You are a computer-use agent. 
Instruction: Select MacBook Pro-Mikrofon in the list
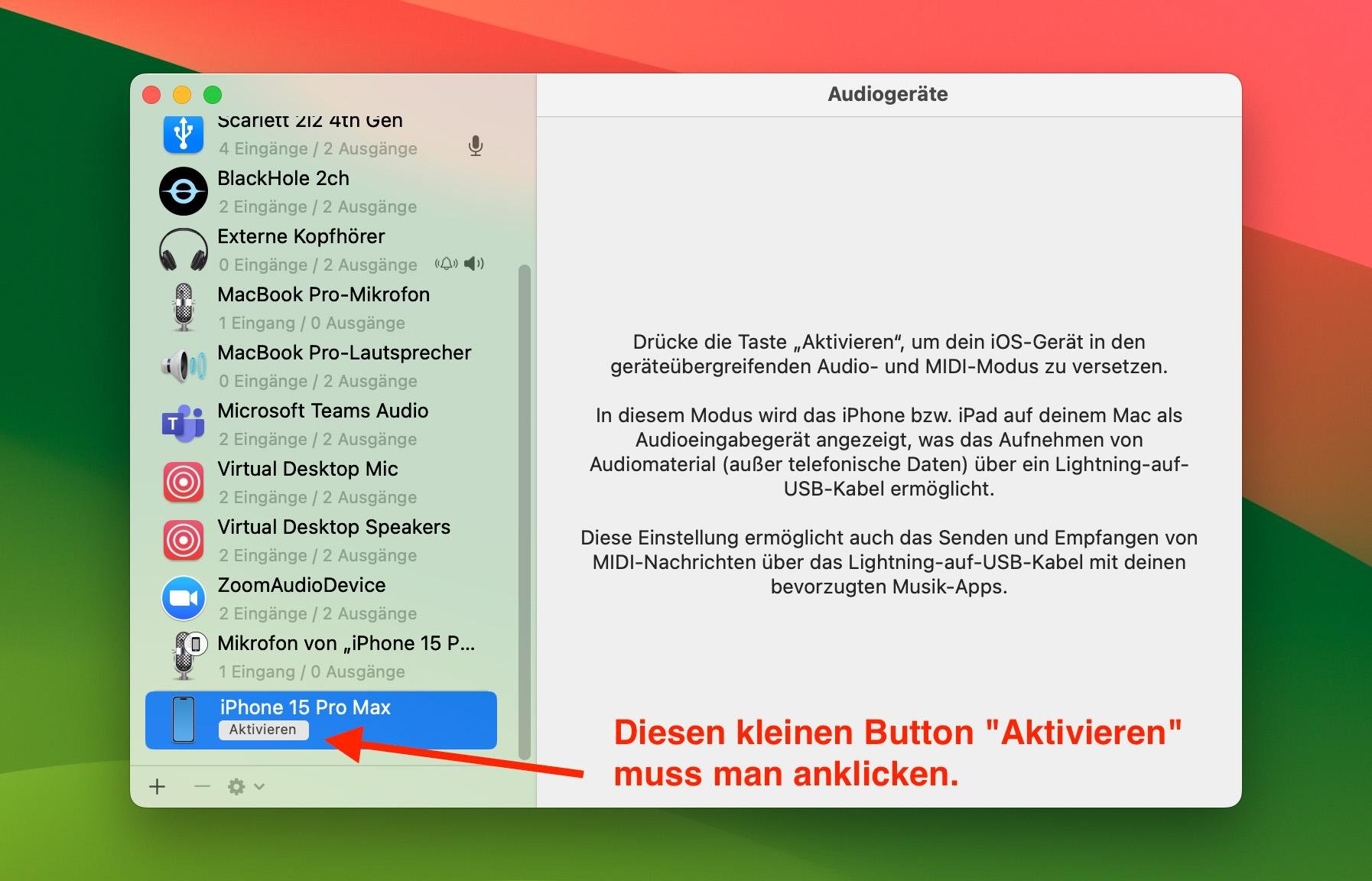321,307
